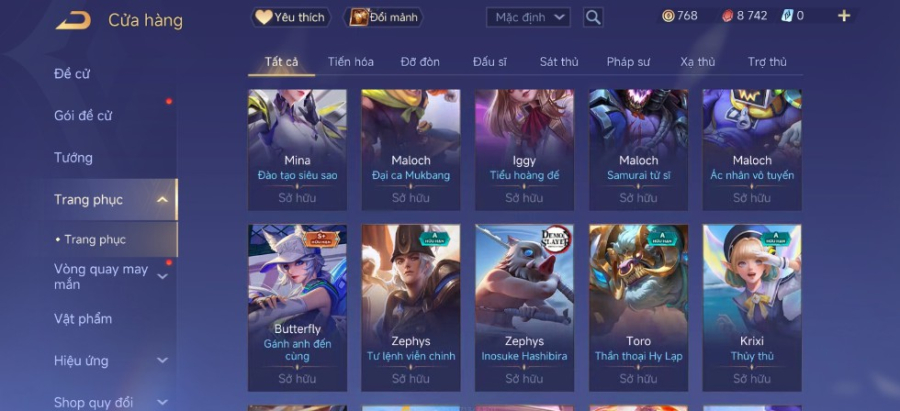The image size is (900, 411).
Task: Collapse the Trang phục sidebar section
Action: [162, 200]
